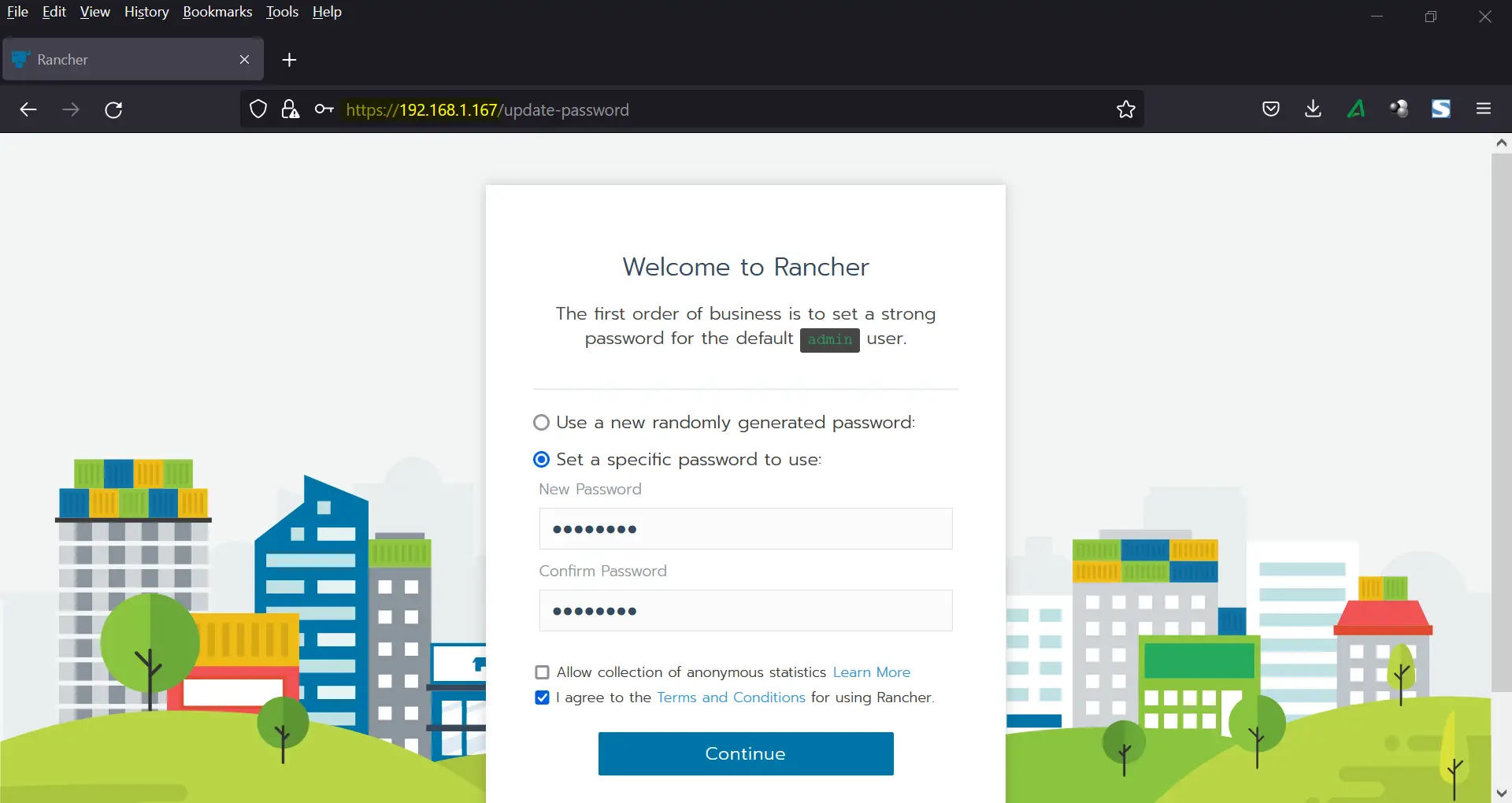Open the History menu

click(x=146, y=12)
